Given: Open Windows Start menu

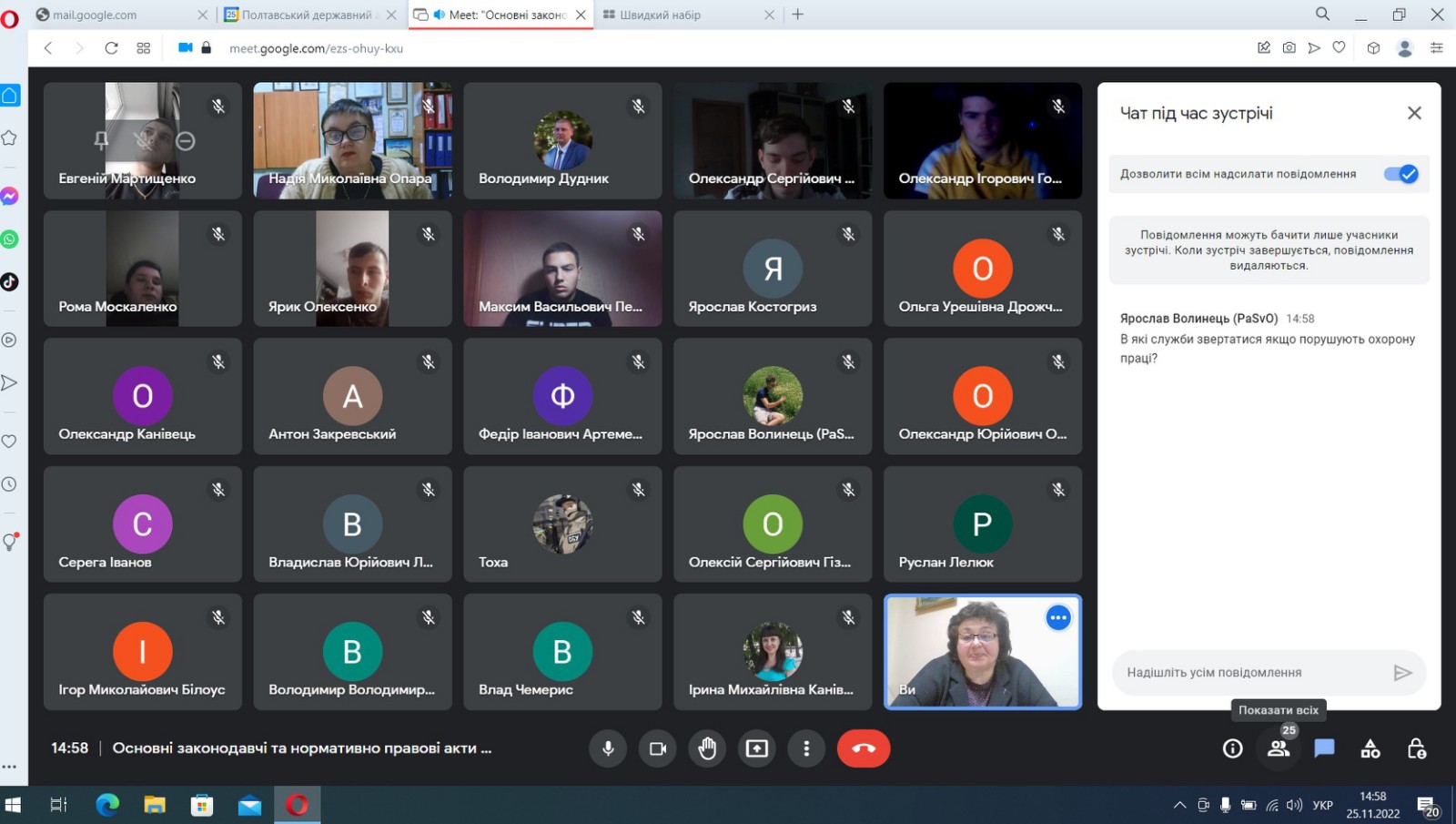Looking at the screenshot, I should point(13,805).
